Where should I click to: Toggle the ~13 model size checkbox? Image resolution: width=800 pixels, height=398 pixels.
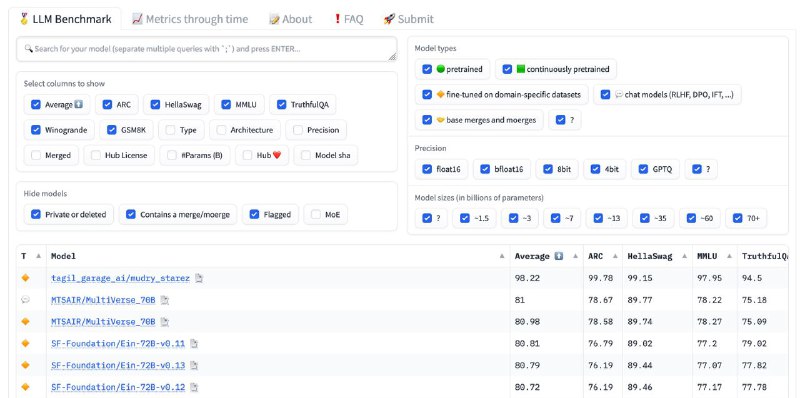tap(598, 218)
